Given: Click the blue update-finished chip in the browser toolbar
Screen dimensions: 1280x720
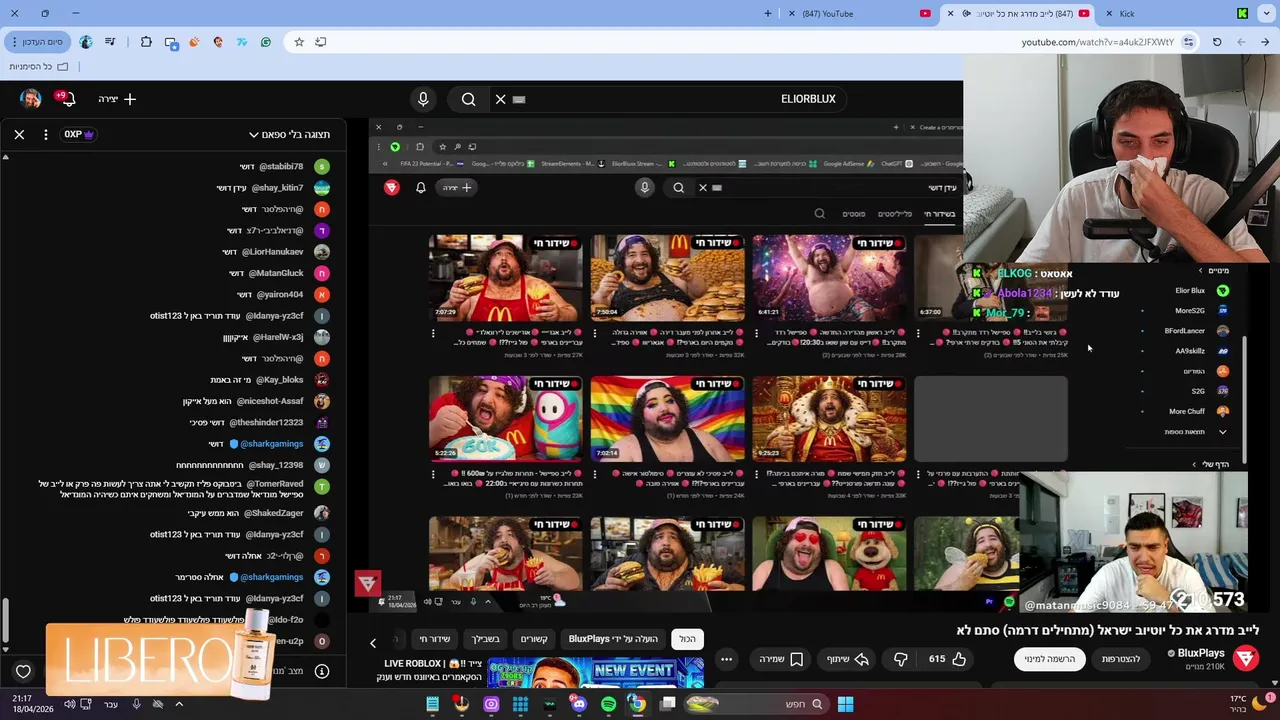Looking at the screenshot, I should 36,42.
